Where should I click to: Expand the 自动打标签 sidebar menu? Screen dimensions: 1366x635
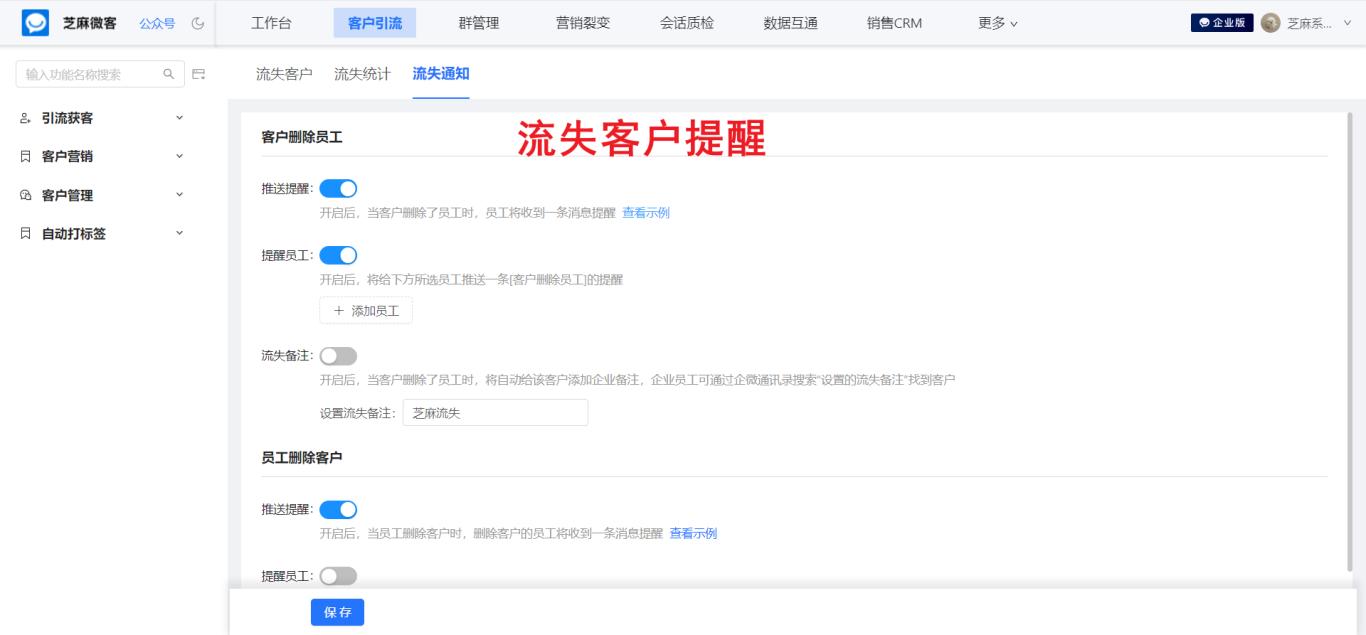click(180, 233)
